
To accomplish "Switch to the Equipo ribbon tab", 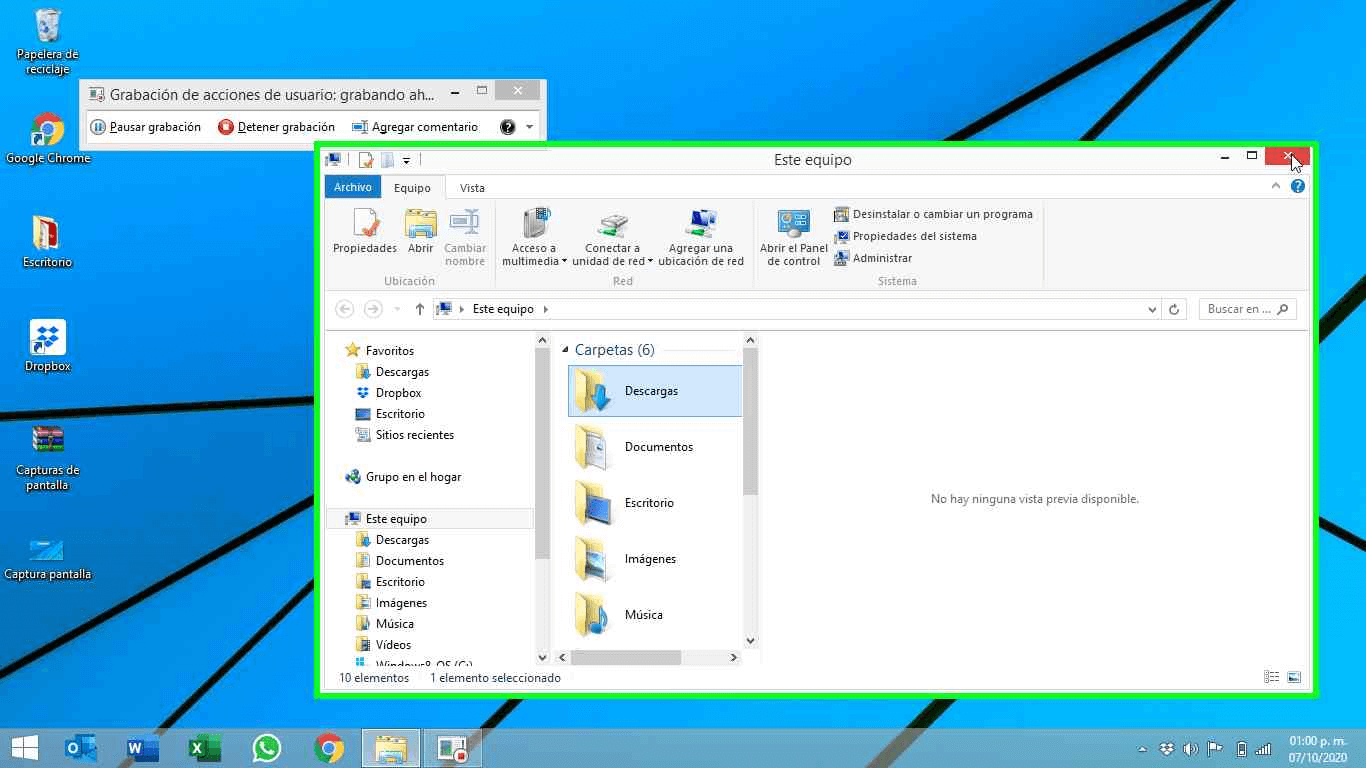I will pyautogui.click(x=412, y=188).
